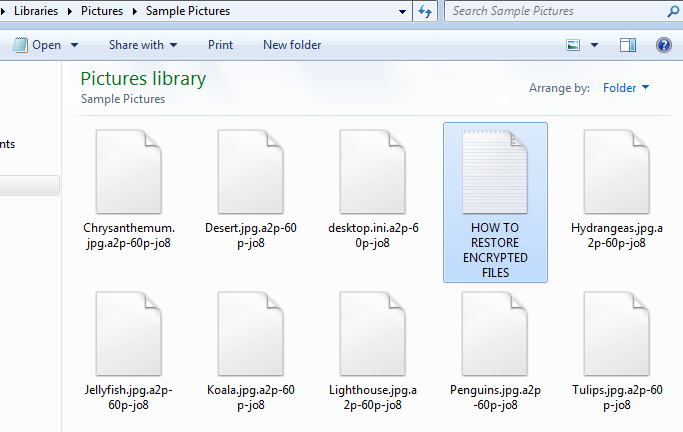Select the Chrysanthemum.jpg.a2p-60p-jo8 file icon
Screen dimensions: 683x432
[x=129, y=172]
